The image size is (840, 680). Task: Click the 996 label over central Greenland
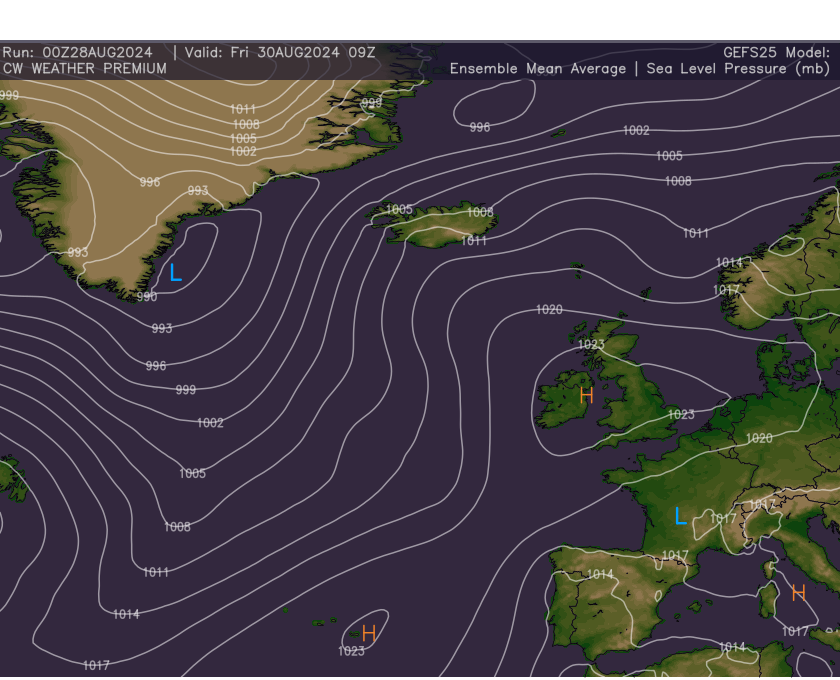pyautogui.click(x=150, y=182)
